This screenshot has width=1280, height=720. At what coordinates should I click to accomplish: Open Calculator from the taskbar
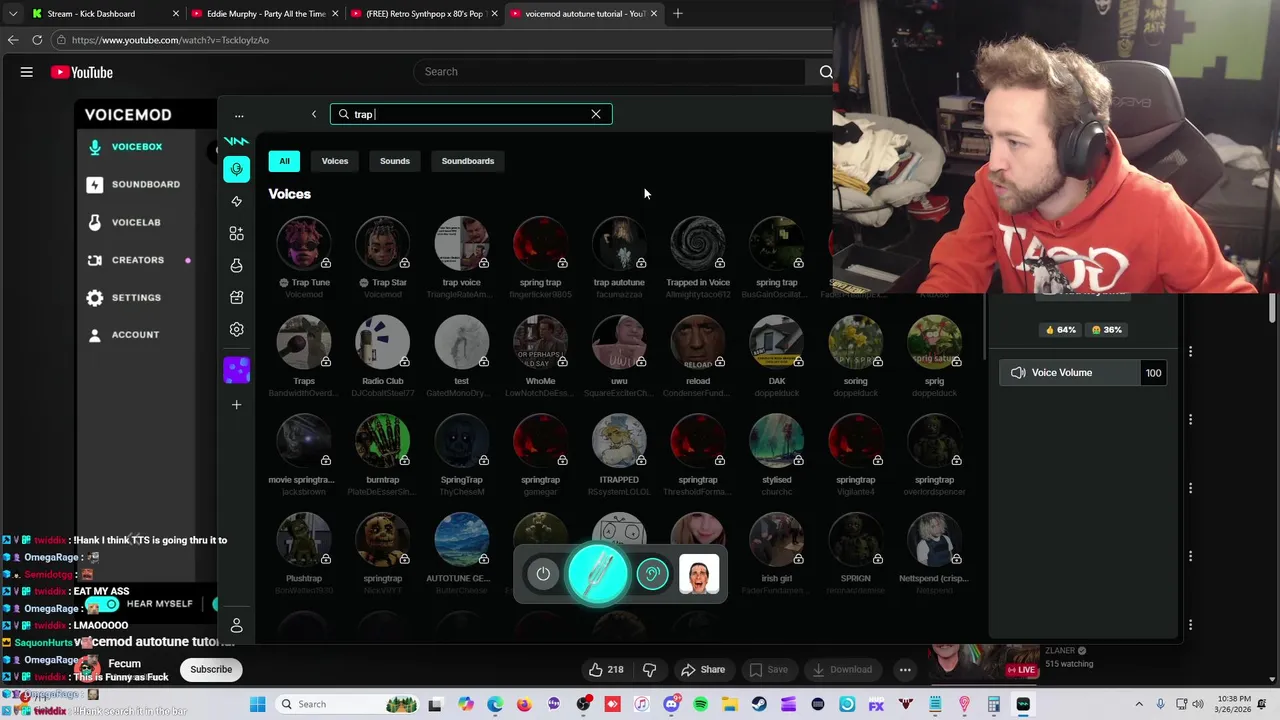(994, 704)
